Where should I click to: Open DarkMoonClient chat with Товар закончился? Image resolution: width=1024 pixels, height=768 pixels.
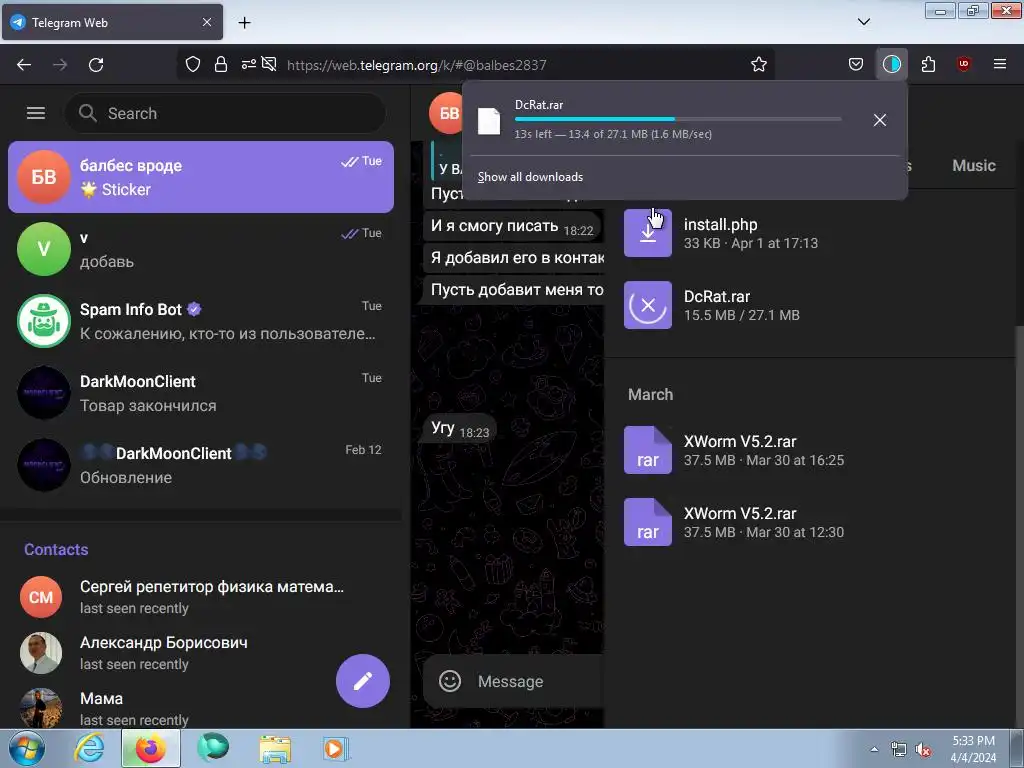coord(201,392)
